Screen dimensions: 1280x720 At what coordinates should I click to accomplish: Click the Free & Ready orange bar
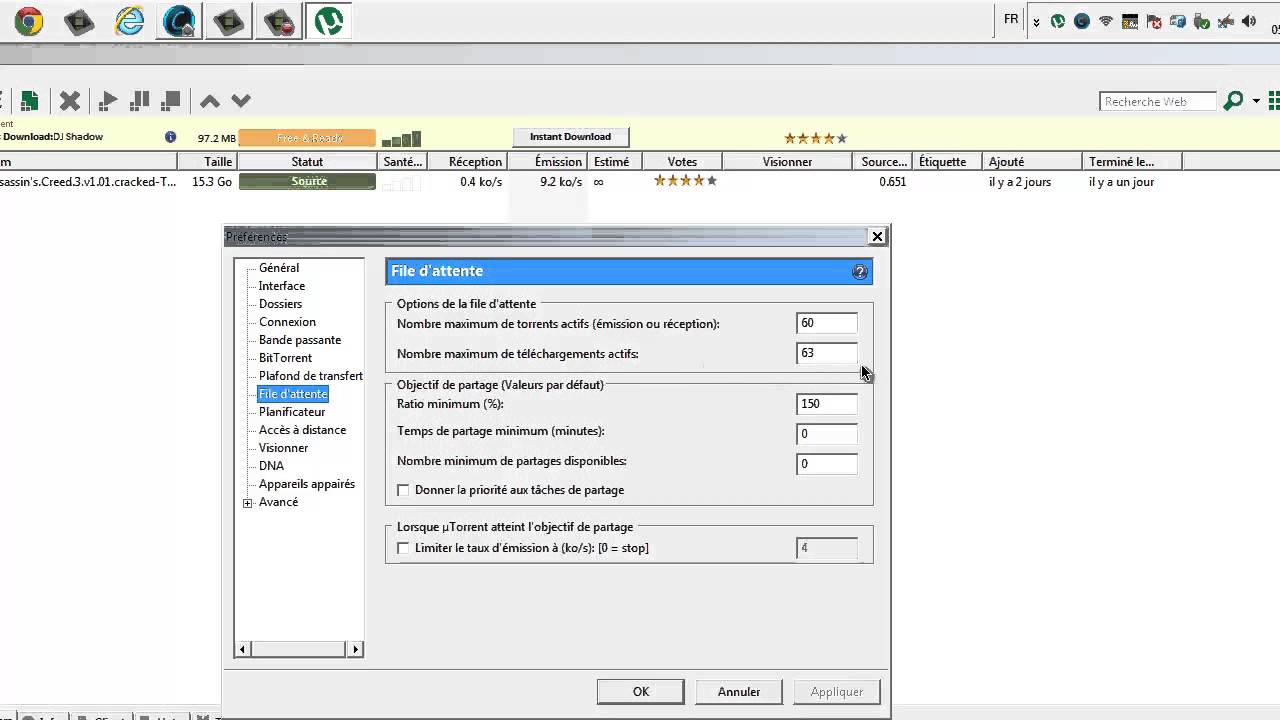pos(308,138)
